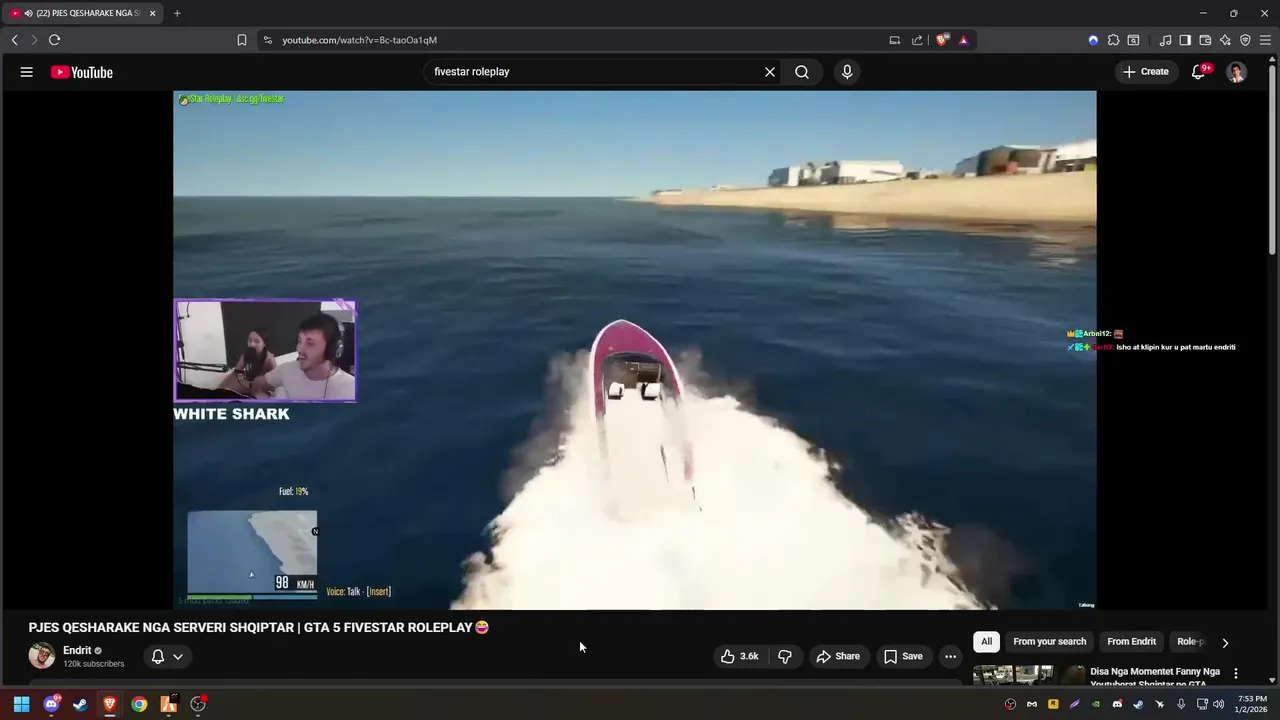This screenshot has height=720, width=1280.
Task: Show more filter chips with right arrow
Action: pos(1225,642)
